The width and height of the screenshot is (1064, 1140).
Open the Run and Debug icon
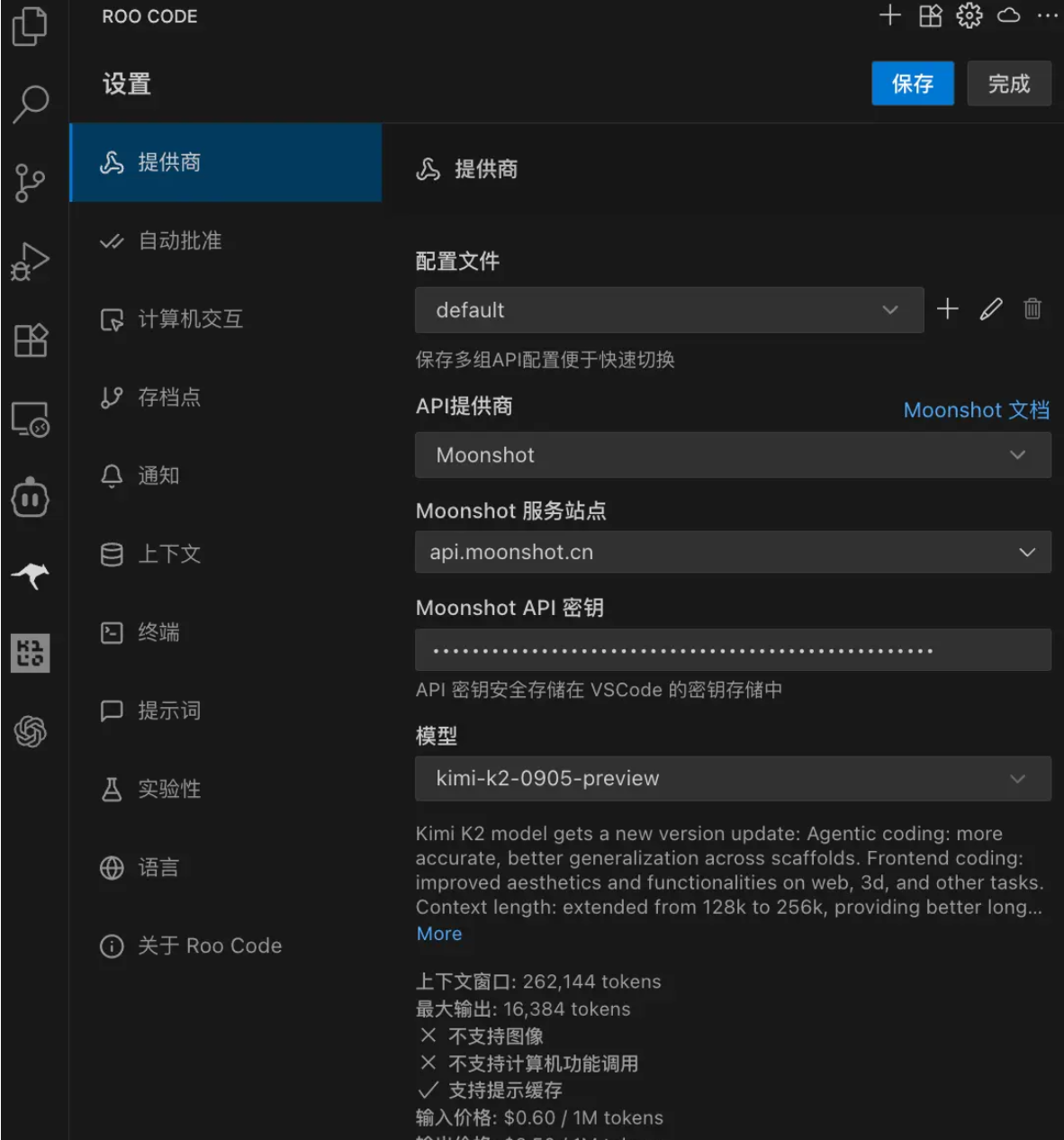pos(30,262)
